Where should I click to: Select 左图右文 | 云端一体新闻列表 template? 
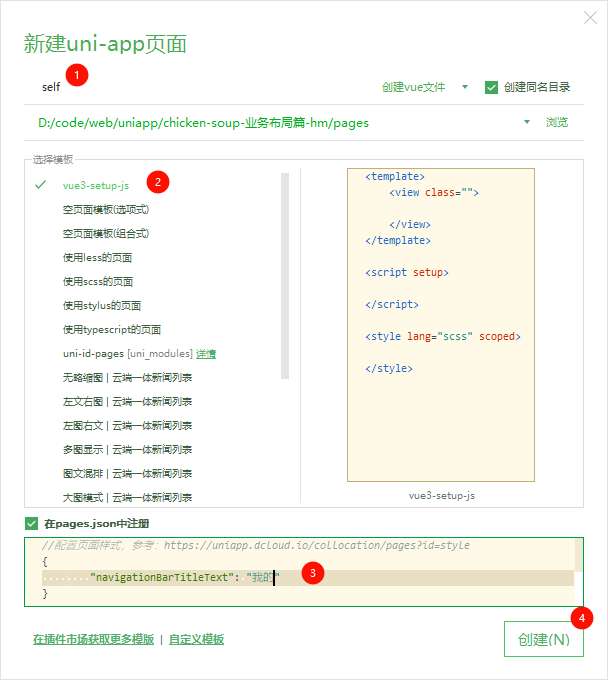127,425
